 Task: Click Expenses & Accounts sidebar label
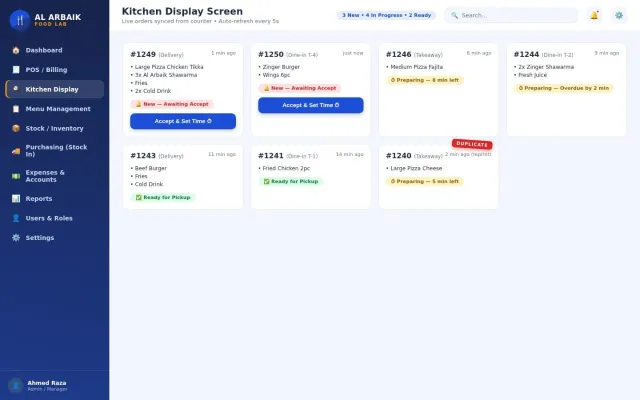pos(45,176)
